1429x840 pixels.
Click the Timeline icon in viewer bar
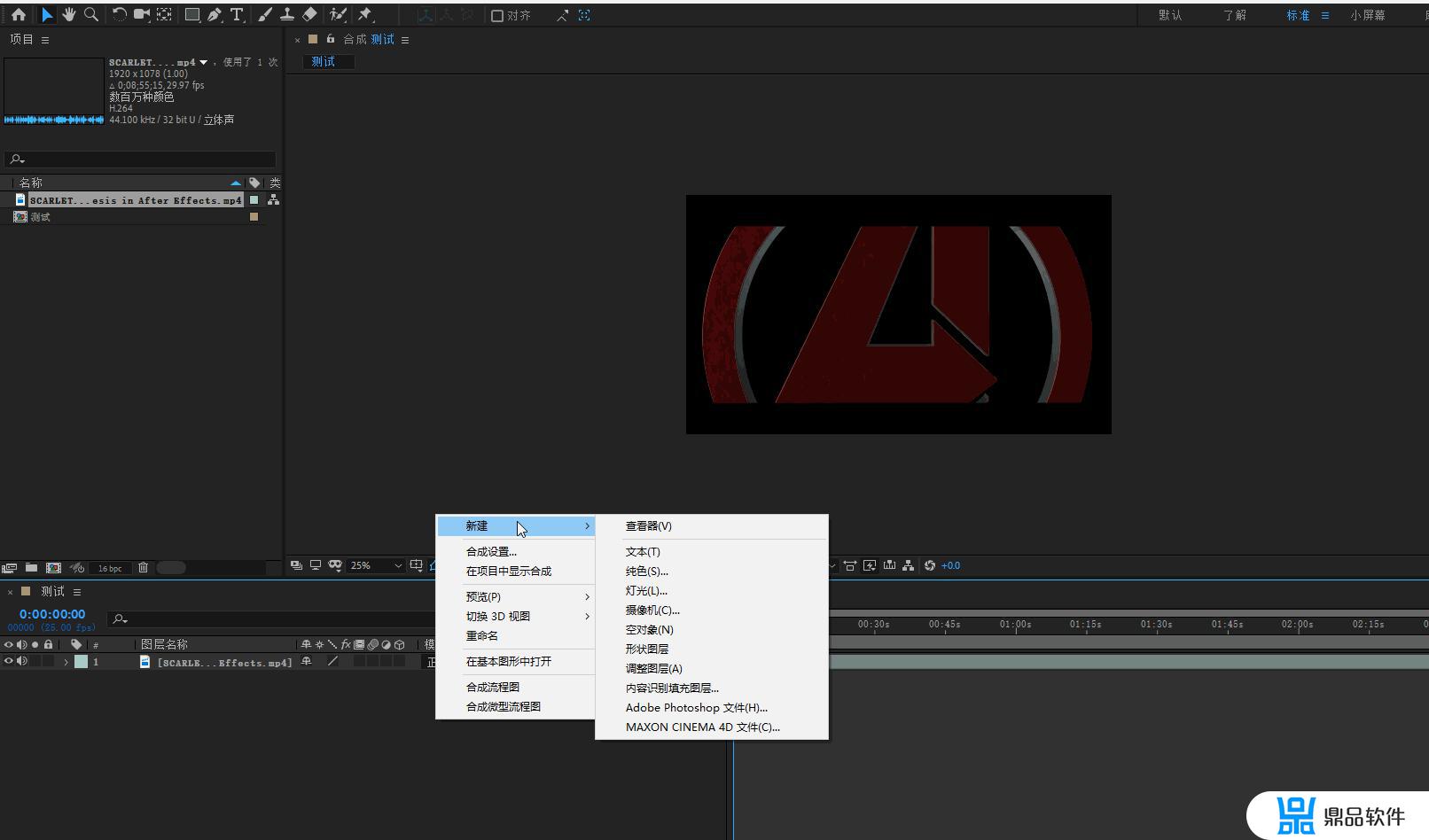point(889,565)
